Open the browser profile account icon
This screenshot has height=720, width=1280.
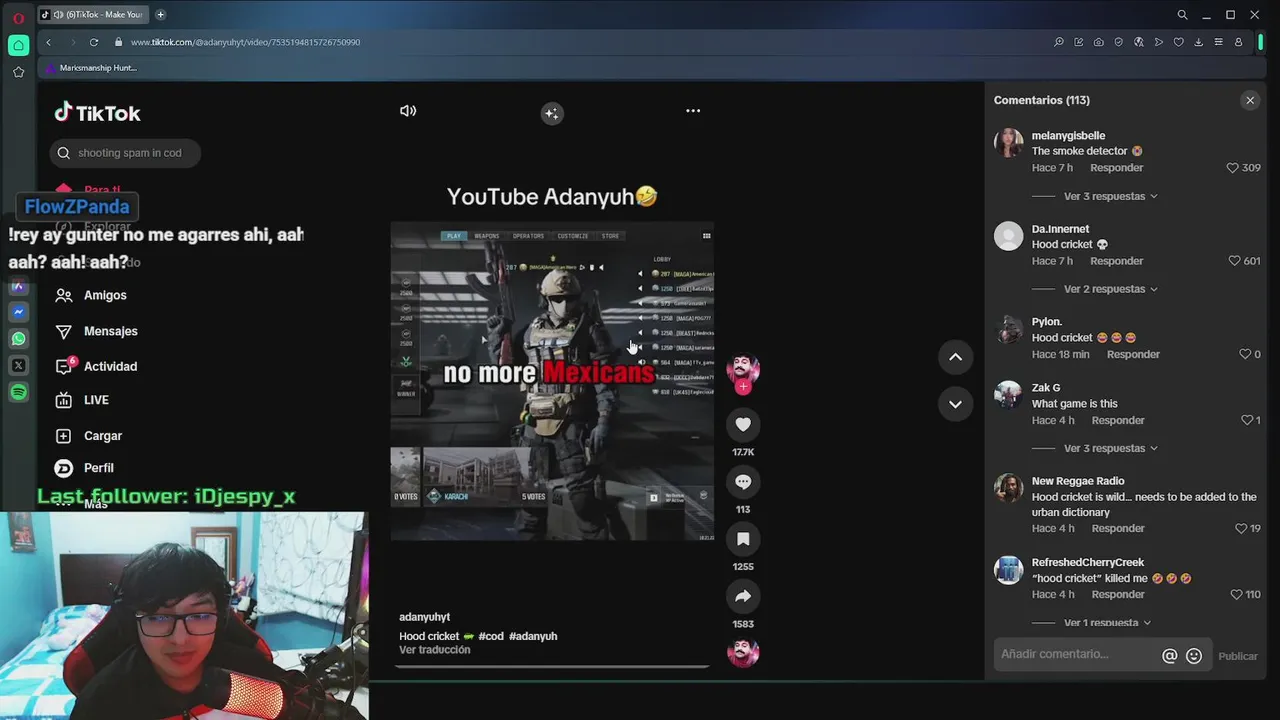tap(1238, 42)
